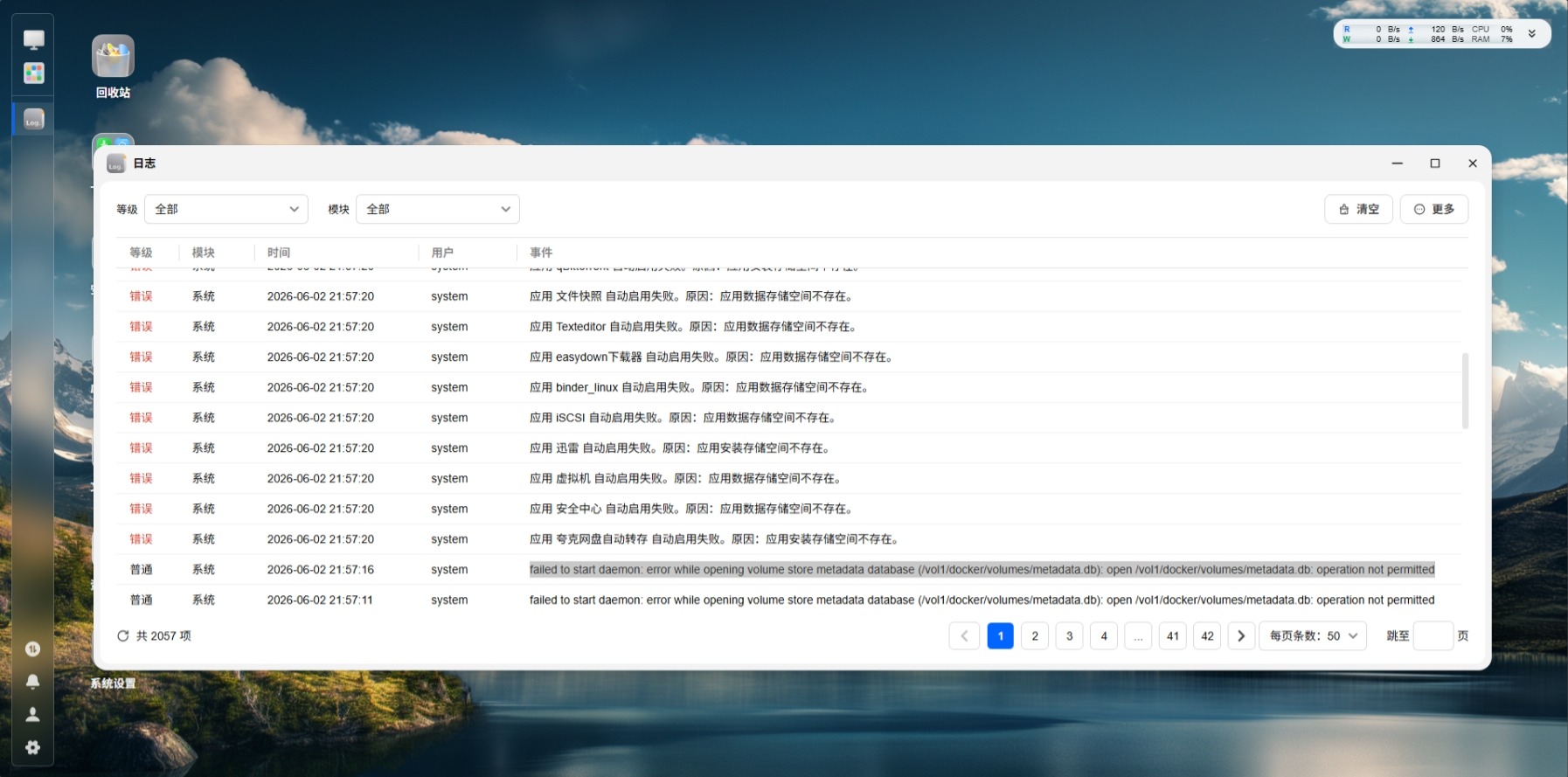Click the highlighted failed to start daemon event at 21:57:16

tap(982, 570)
